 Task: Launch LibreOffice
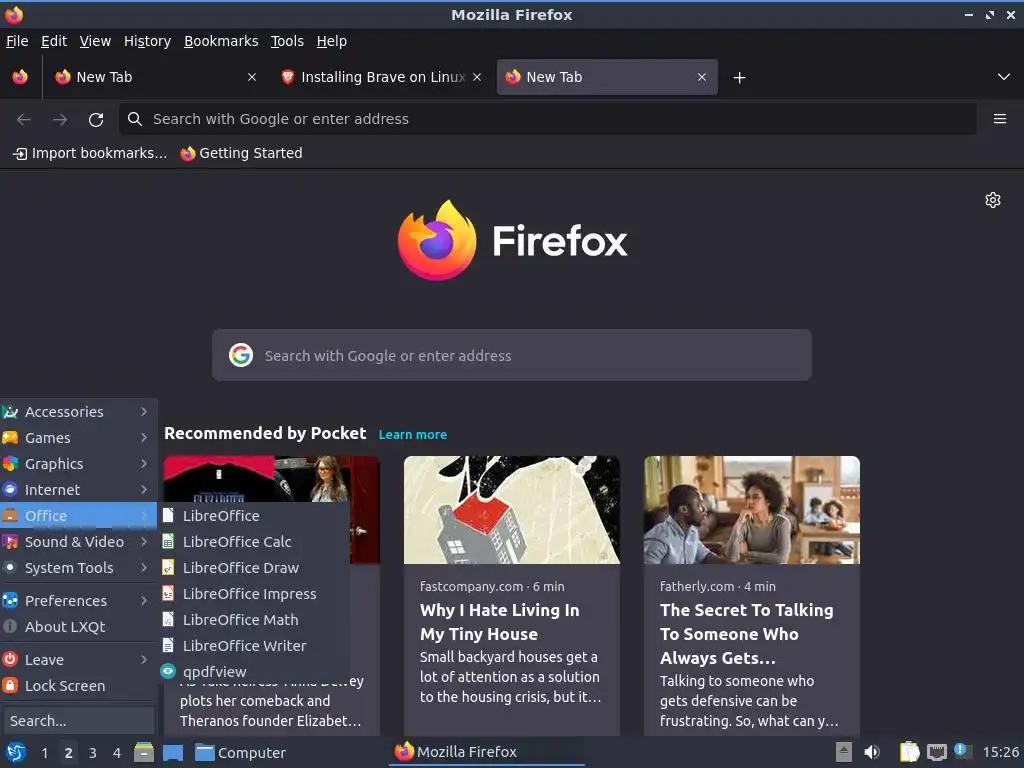253,516
